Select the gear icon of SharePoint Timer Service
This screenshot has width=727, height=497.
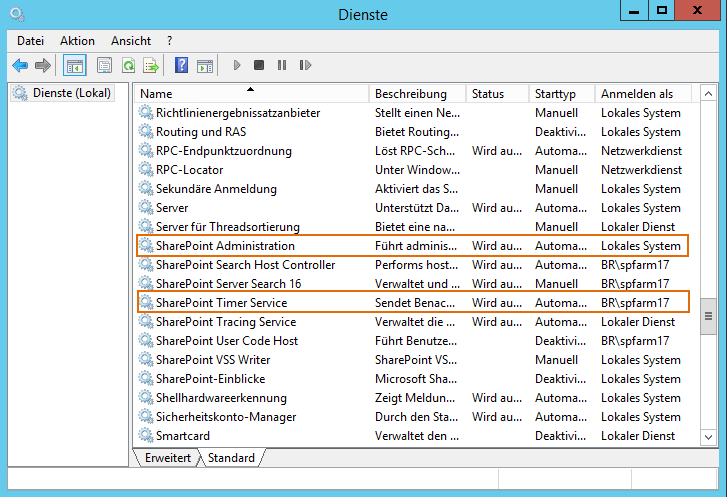pos(146,302)
